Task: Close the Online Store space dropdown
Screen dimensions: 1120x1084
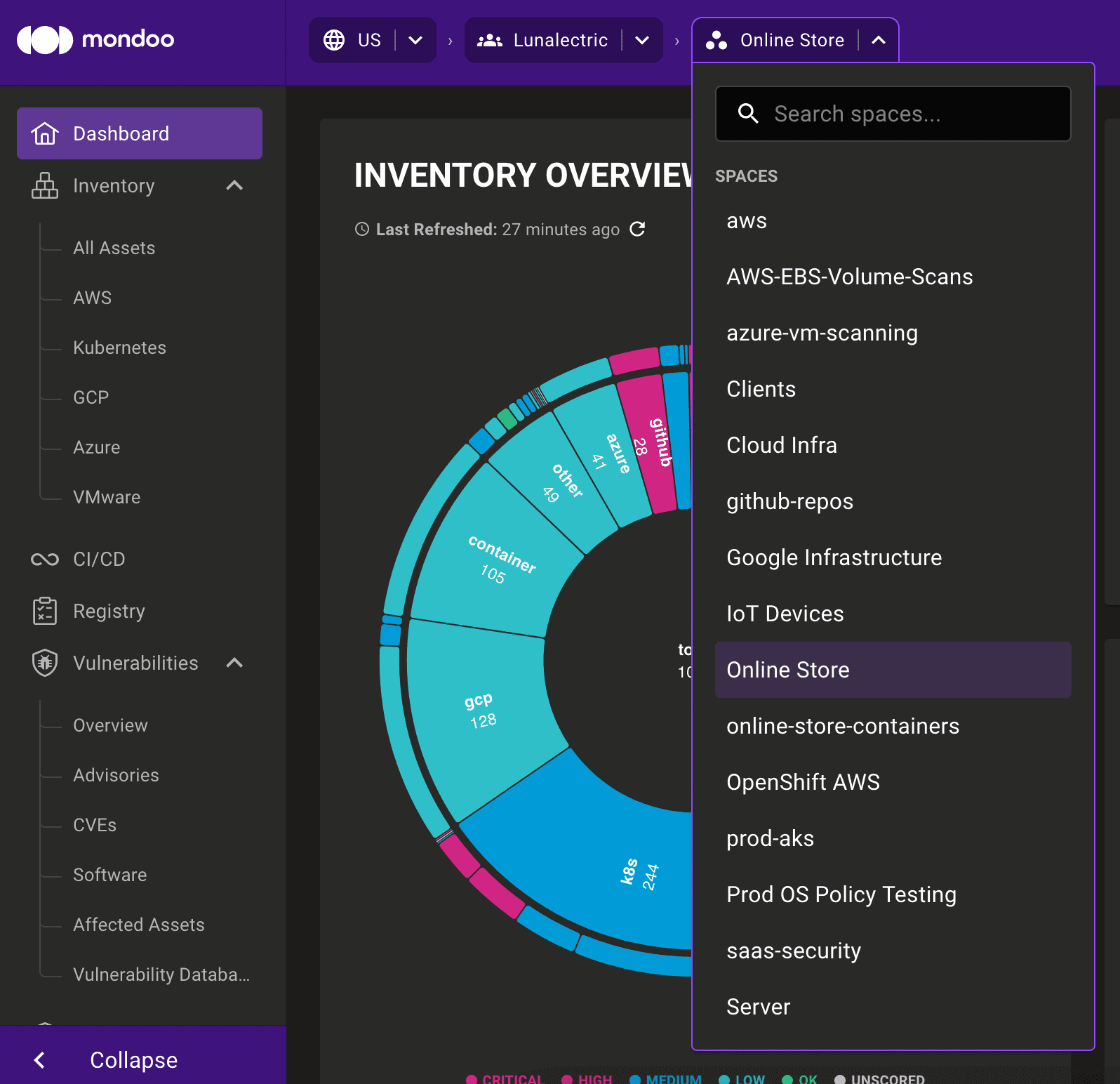Action: 878,40
